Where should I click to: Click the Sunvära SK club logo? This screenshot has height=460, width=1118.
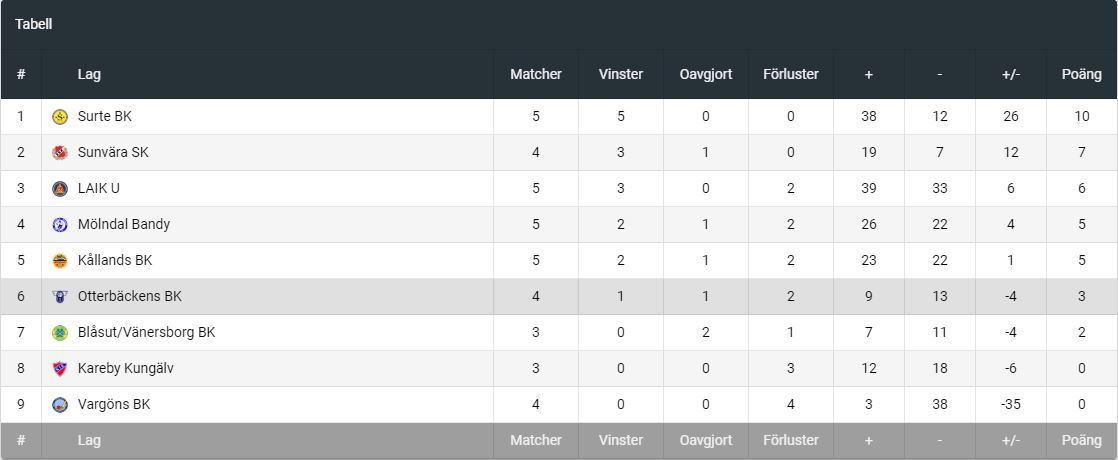[60, 153]
